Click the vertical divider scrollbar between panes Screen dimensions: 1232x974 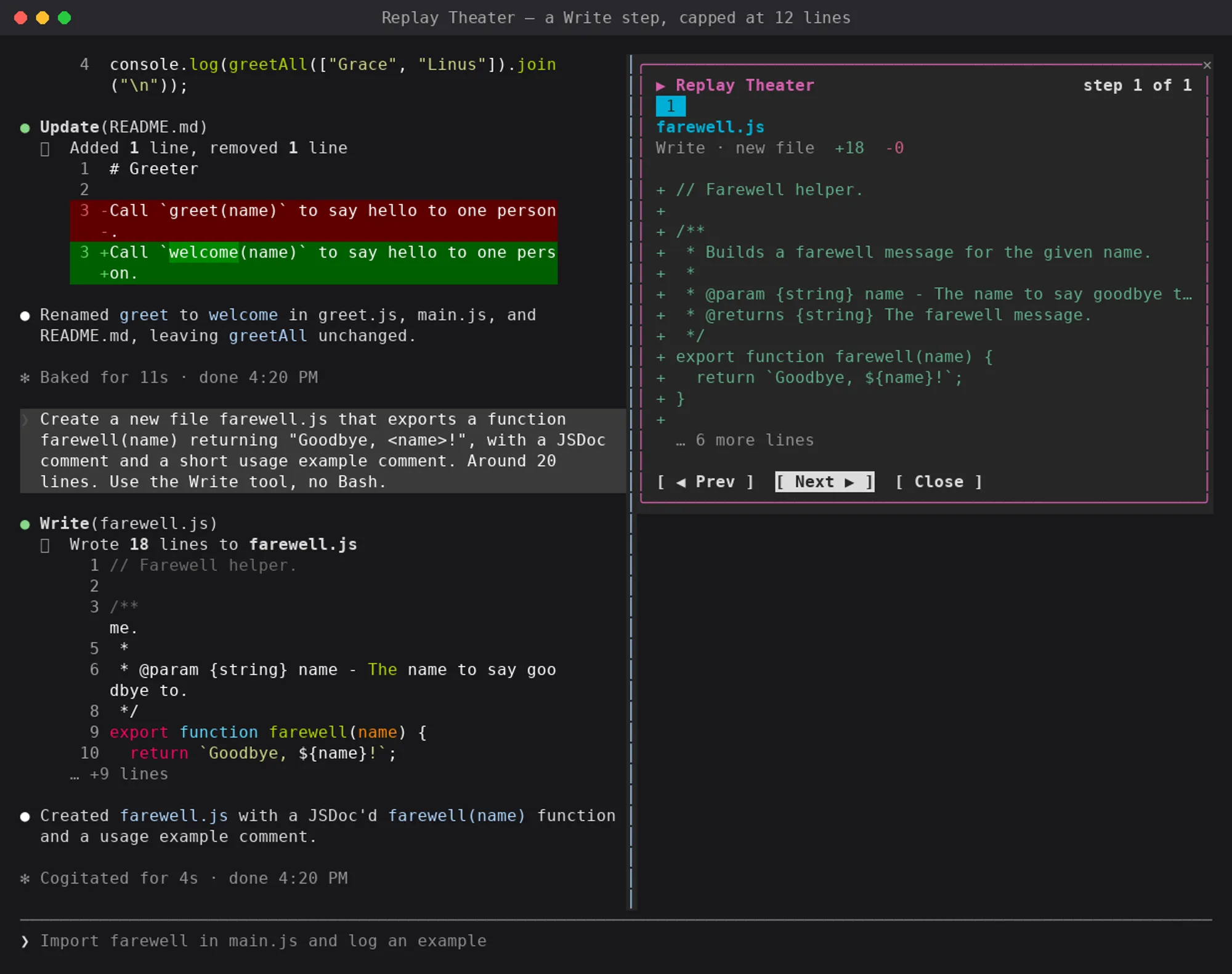631,482
